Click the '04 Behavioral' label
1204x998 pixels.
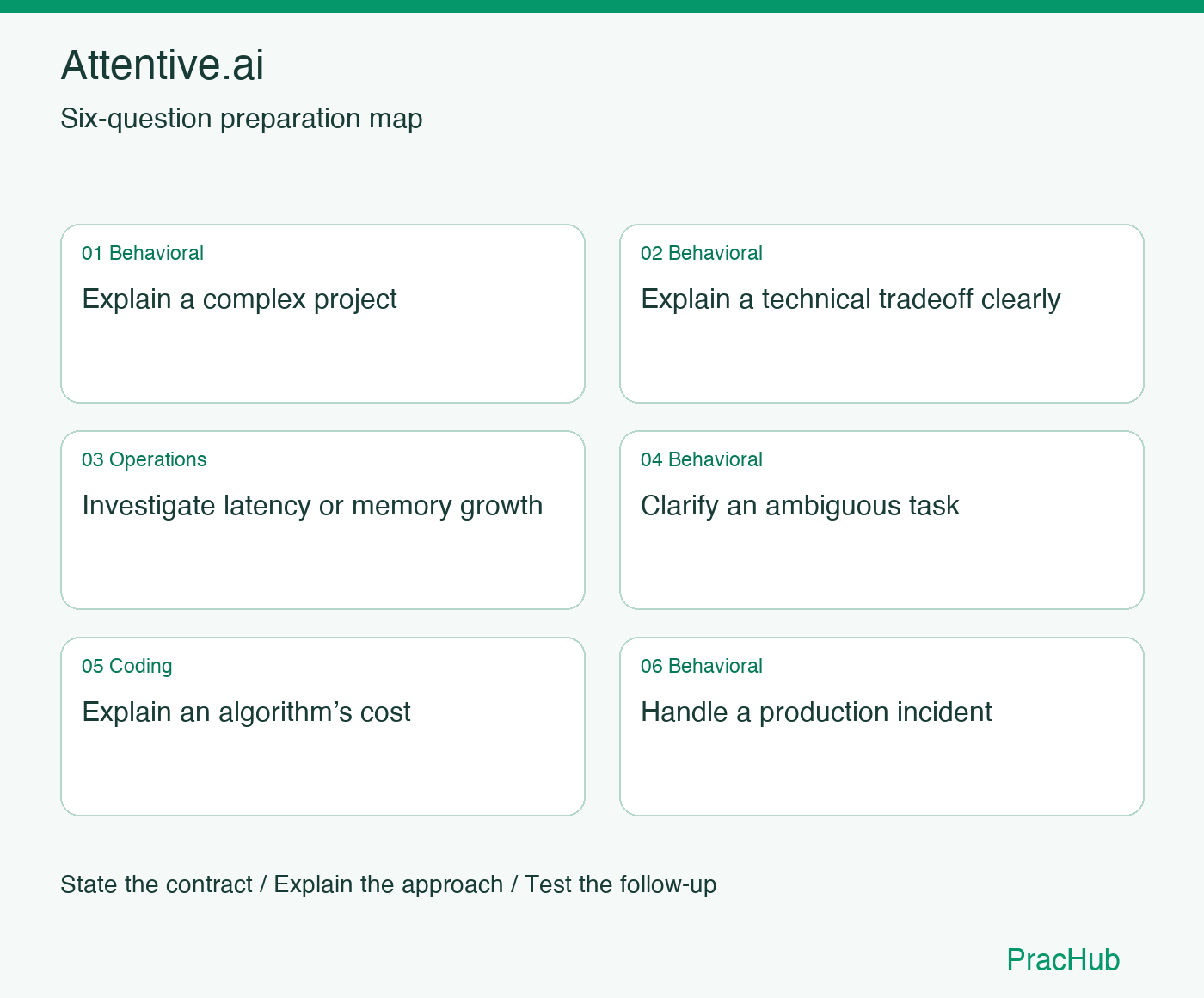click(x=702, y=459)
